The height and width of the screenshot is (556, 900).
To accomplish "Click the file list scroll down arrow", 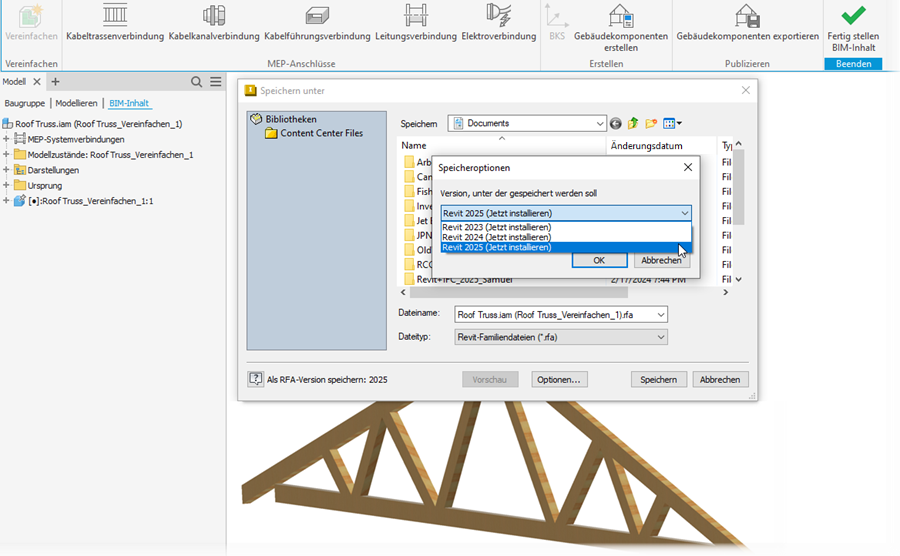I will (739, 279).
